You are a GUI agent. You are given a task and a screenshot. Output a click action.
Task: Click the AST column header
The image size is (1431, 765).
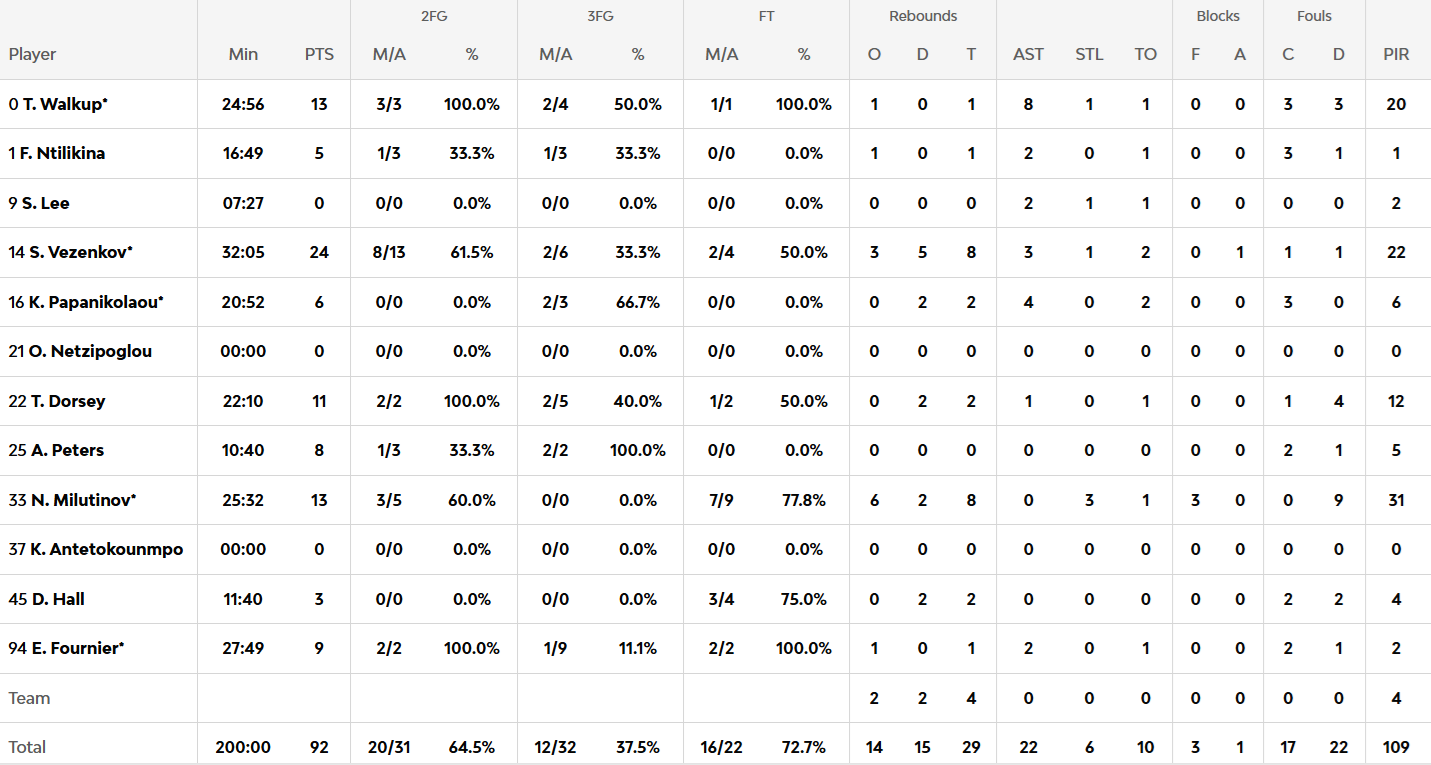1028,54
